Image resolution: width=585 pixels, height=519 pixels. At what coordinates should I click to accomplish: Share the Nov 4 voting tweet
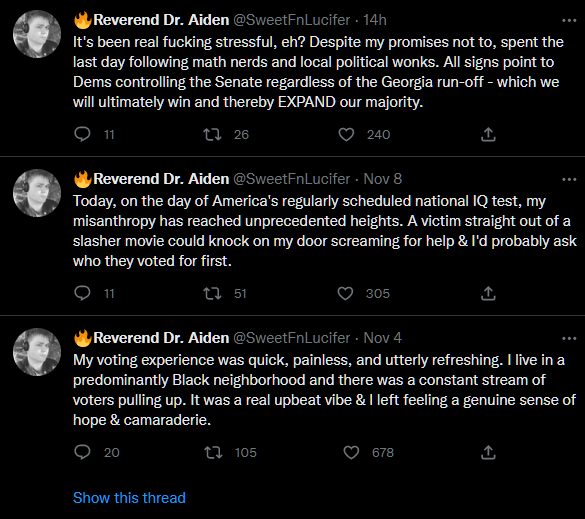(488, 452)
